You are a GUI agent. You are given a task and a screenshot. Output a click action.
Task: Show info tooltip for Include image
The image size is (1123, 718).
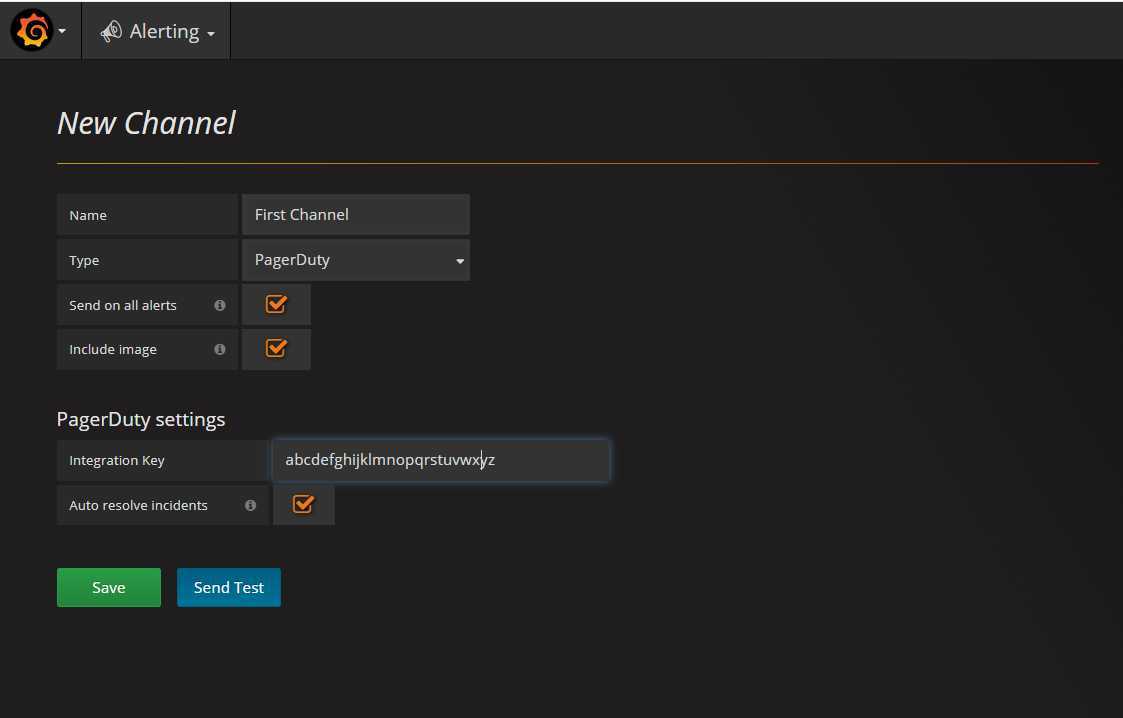tap(220, 349)
